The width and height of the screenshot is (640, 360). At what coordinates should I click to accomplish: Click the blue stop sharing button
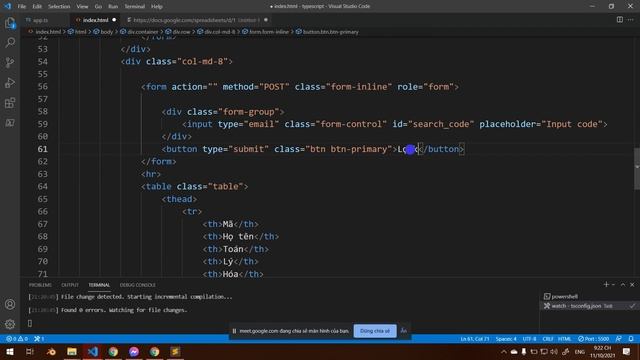(x=375, y=331)
